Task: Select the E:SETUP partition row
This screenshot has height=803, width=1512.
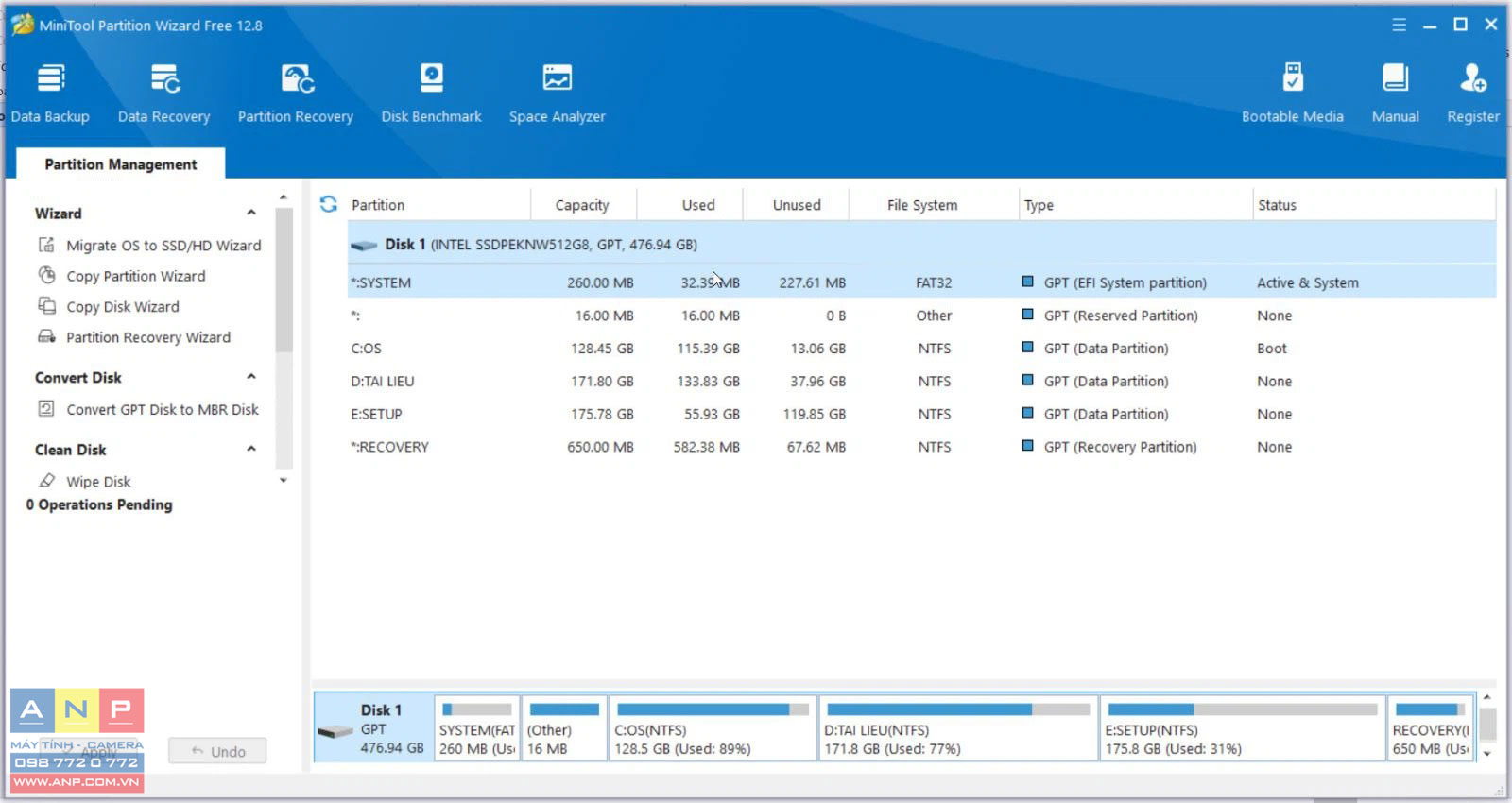Action: (x=921, y=414)
